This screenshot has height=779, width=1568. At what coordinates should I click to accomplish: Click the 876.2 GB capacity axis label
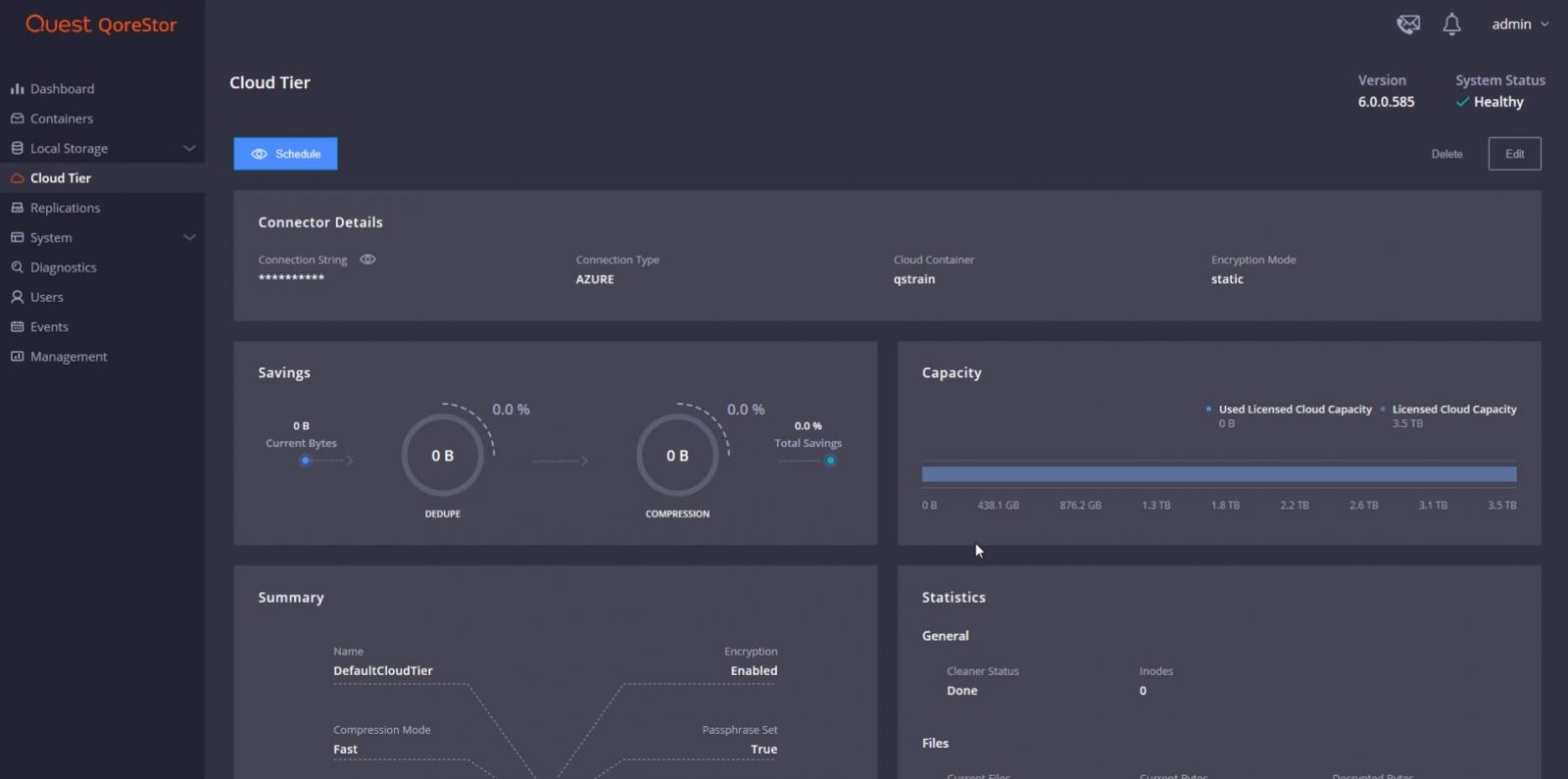coord(1080,506)
